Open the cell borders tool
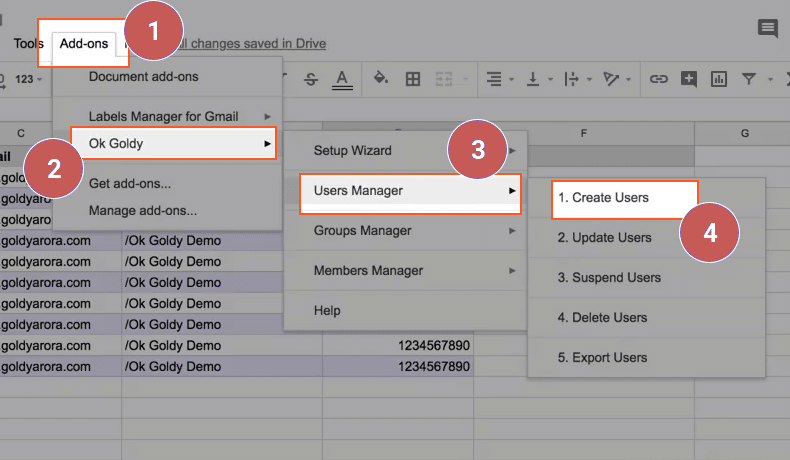This screenshot has width=790, height=460. coord(413,79)
